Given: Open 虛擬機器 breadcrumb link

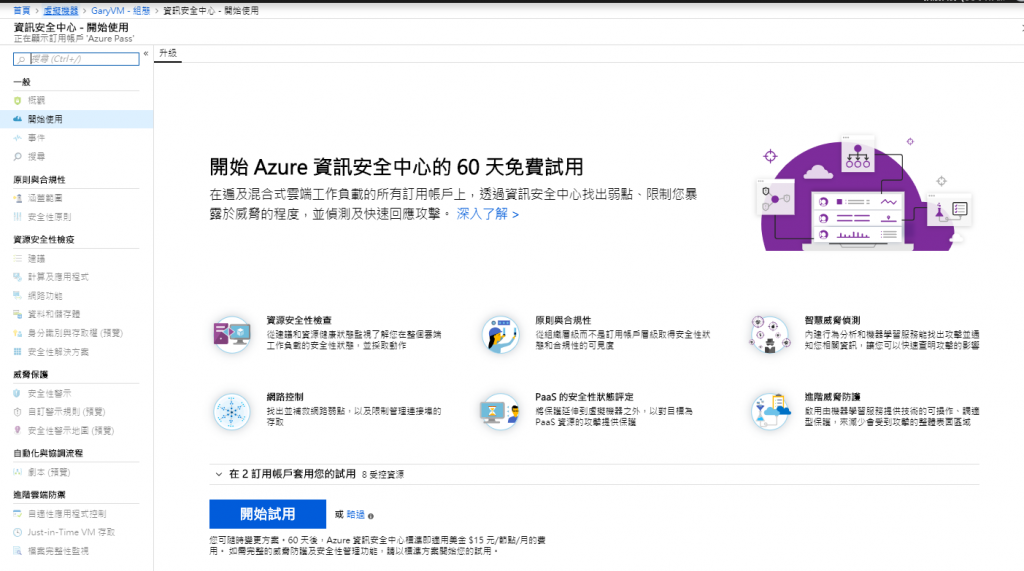Looking at the screenshot, I should point(61,10).
